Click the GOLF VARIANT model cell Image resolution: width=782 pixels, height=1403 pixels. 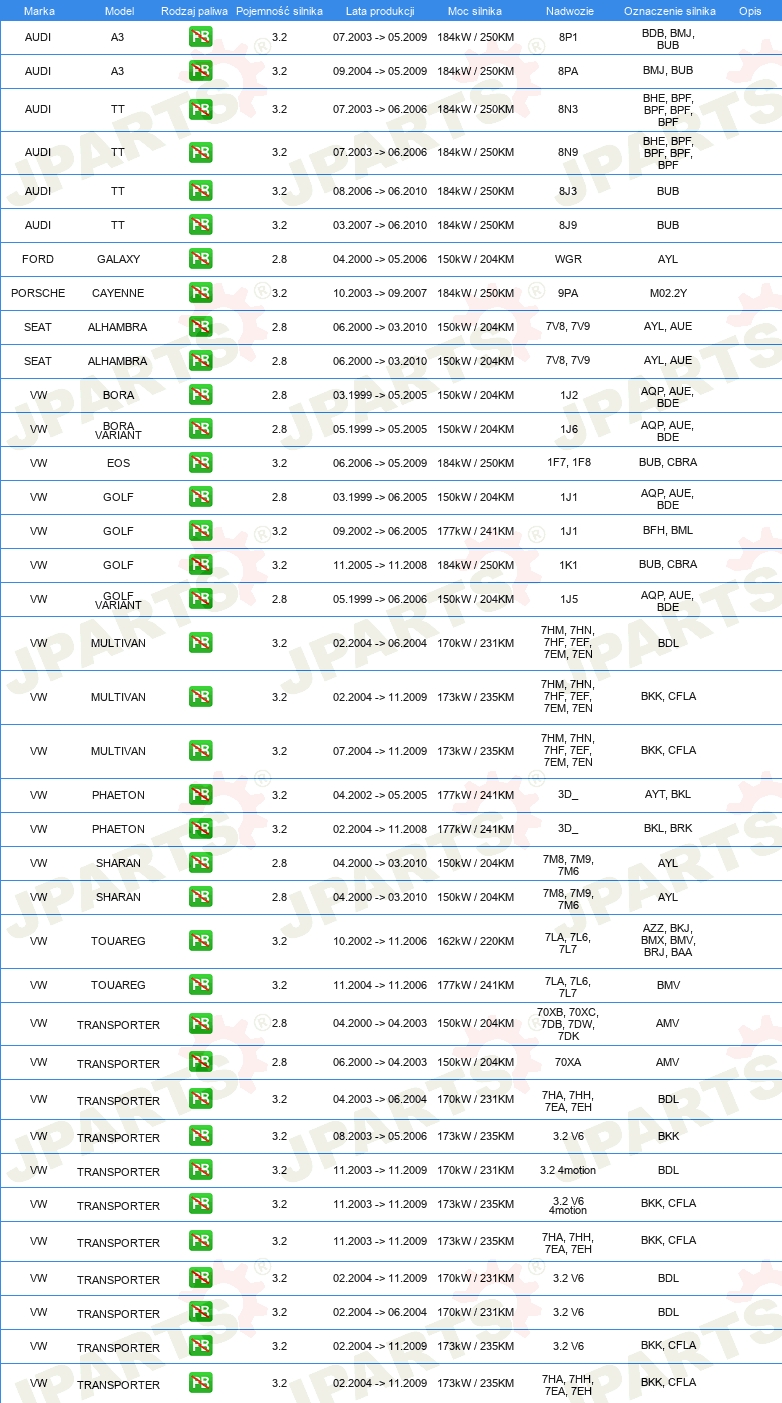[x=118, y=600]
